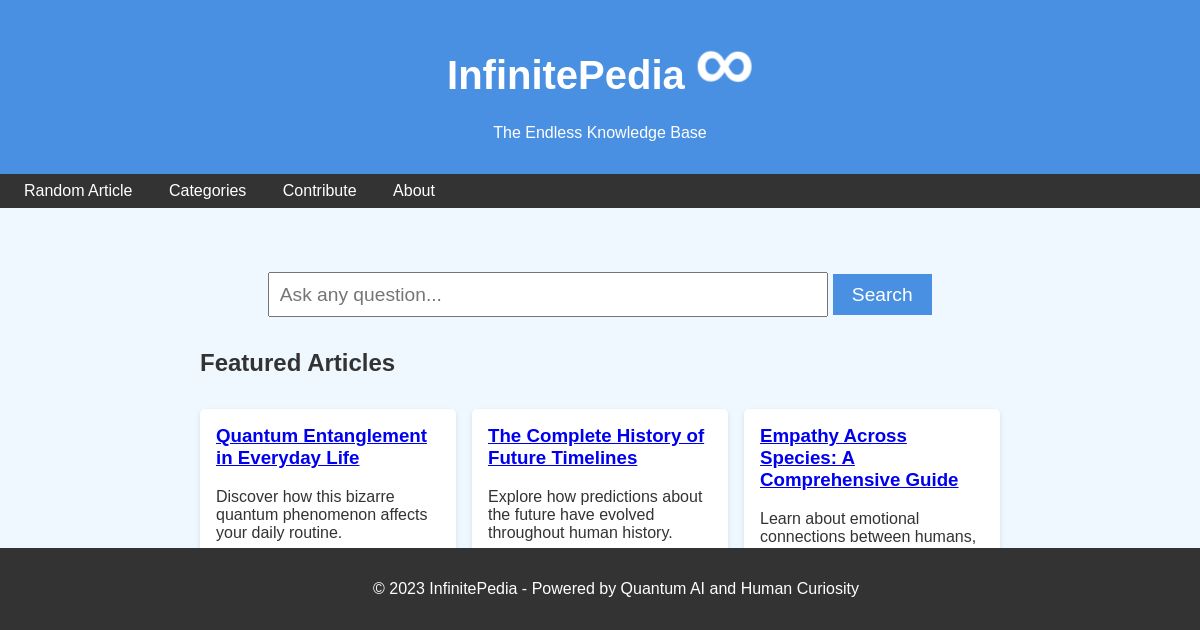The height and width of the screenshot is (630, 1200).
Task: Open The Complete History of Future Timelines
Action: (596, 447)
